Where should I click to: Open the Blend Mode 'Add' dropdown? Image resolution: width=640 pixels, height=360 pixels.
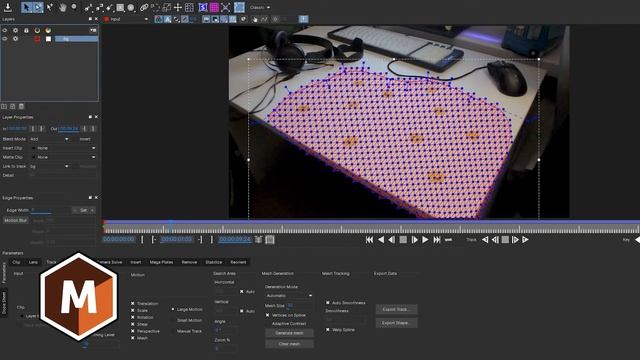(49, 139)
